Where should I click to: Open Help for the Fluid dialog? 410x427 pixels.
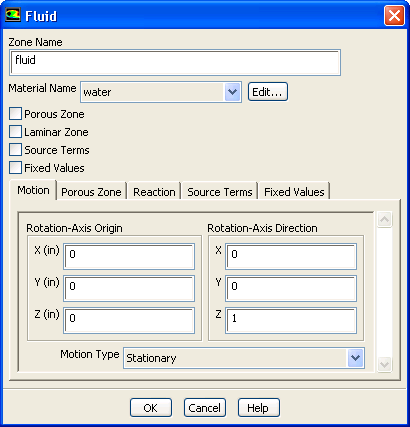pos(259,408)
